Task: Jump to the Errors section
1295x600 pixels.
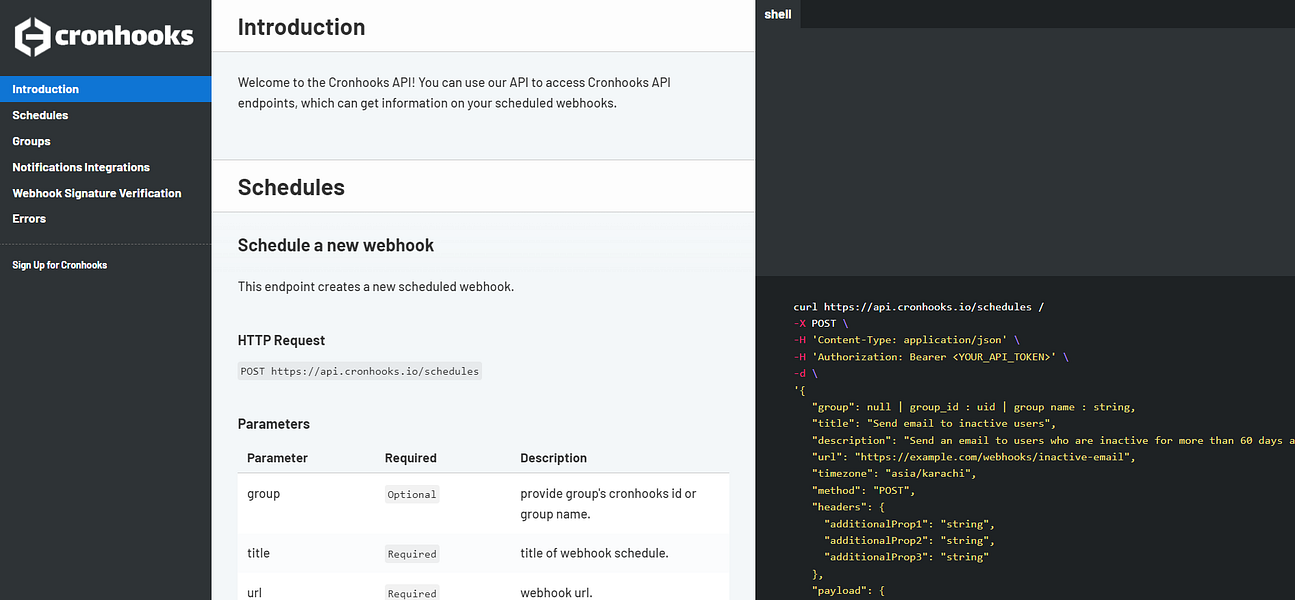Action: [x=29, y=218]
